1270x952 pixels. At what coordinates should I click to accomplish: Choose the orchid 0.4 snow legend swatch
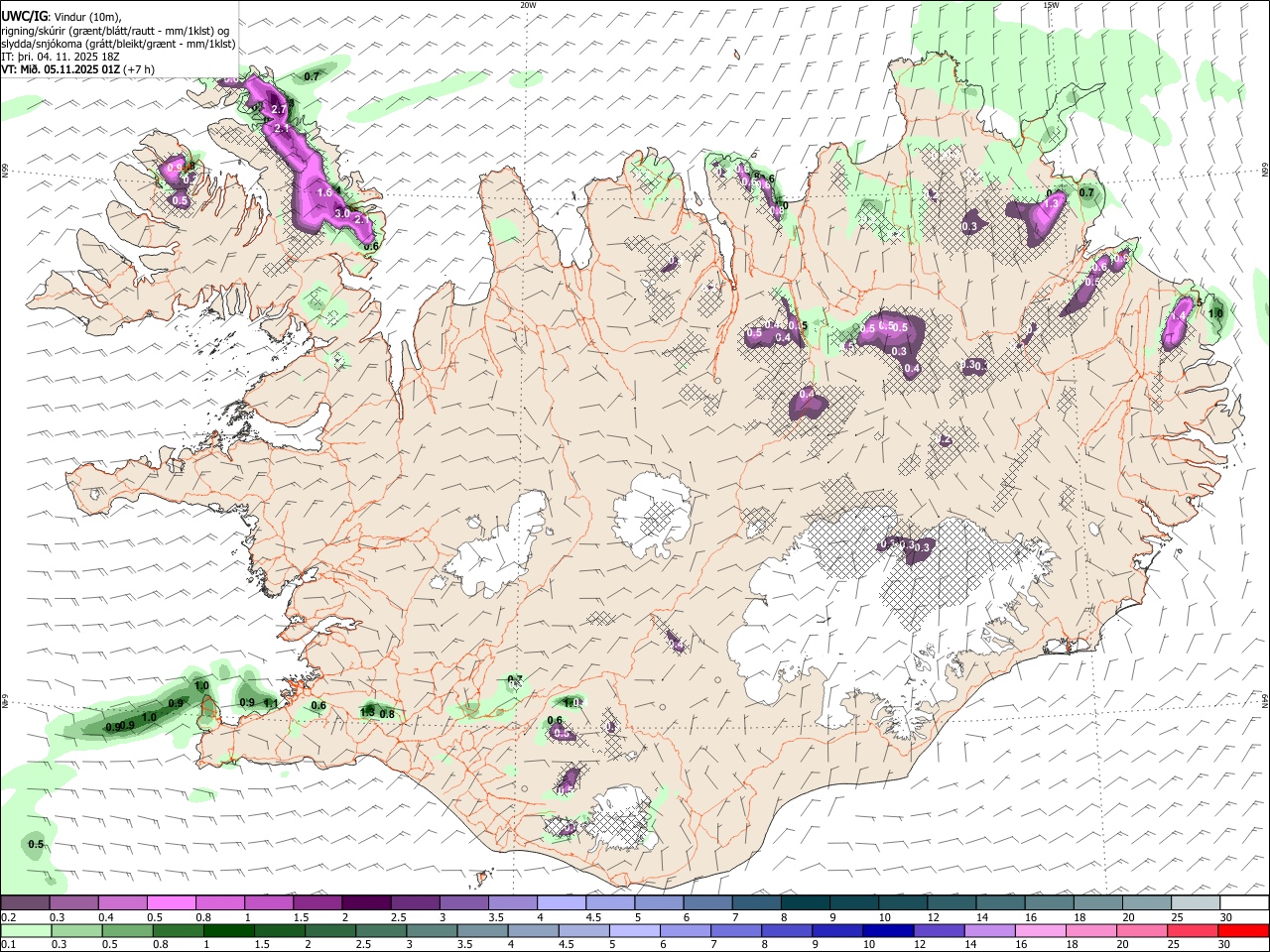122,902
